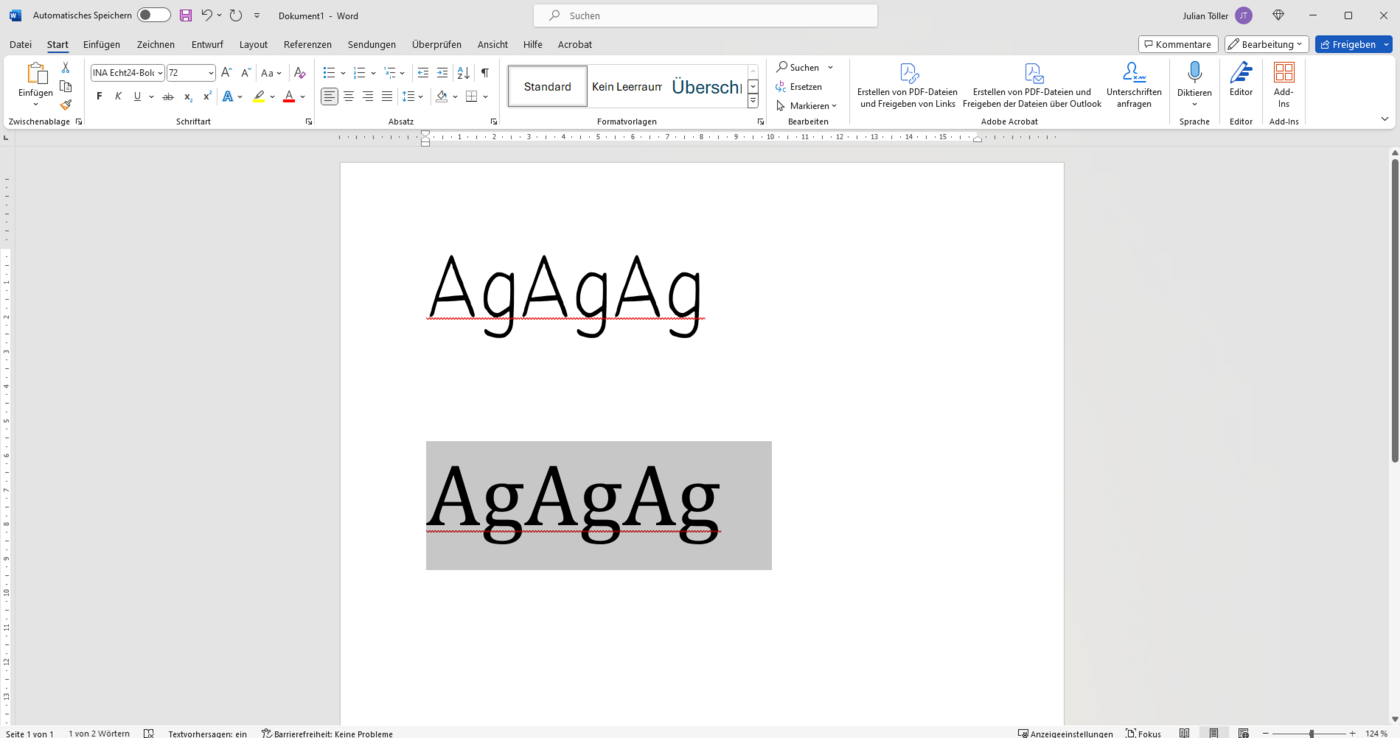Image resolution: width=1400 pixels, height=738 pixels.
Task: Click the clear formatting eraser icon
Action: pyautogui.click(x=299, y=73)
